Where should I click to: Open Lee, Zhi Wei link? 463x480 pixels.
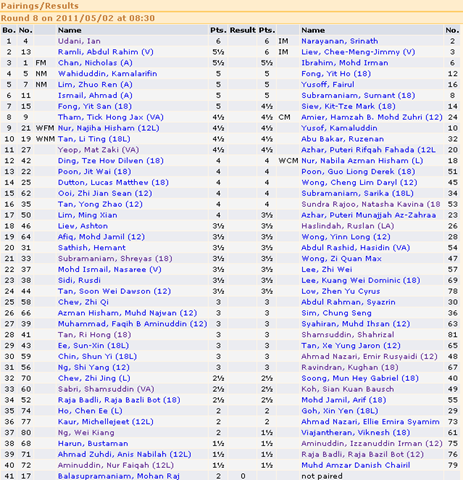click(327, 270)
